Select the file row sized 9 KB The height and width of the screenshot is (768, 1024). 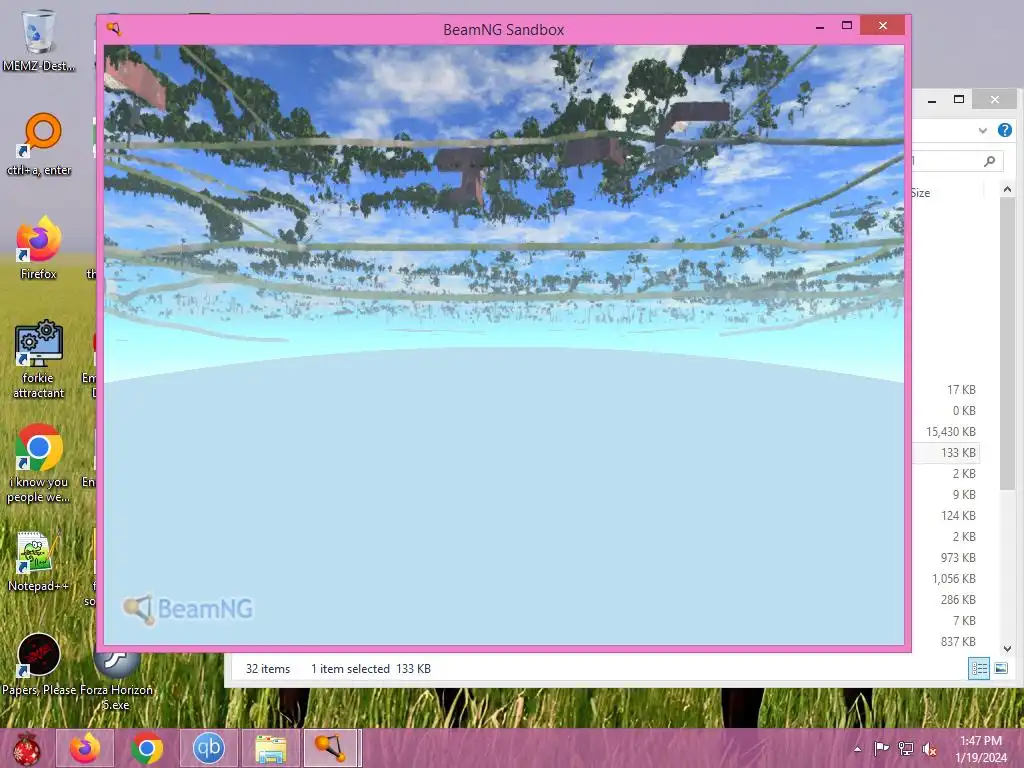[945, 494]
